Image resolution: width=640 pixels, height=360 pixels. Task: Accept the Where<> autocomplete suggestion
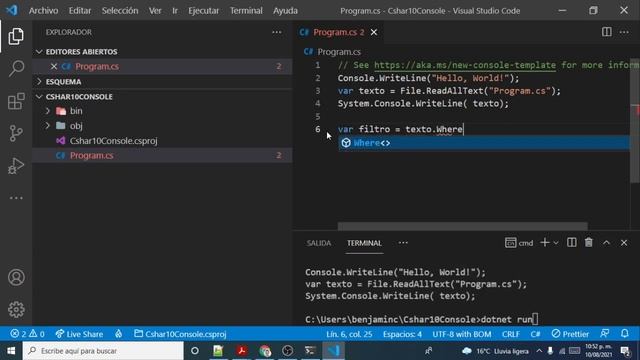[x=484, y=143]
